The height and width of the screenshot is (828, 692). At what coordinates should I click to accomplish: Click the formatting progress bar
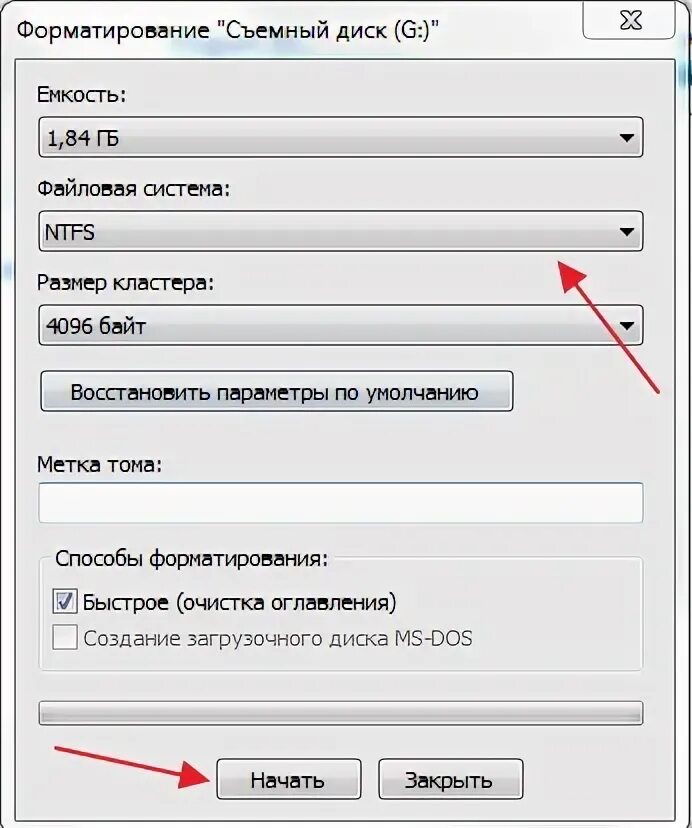tap(341, 713)
